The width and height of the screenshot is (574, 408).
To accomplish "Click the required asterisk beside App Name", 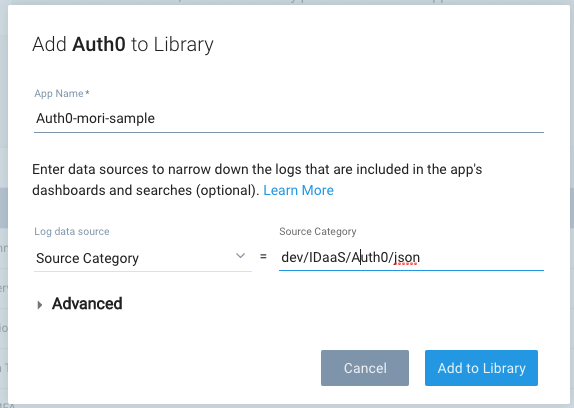I will coord(87,93).
